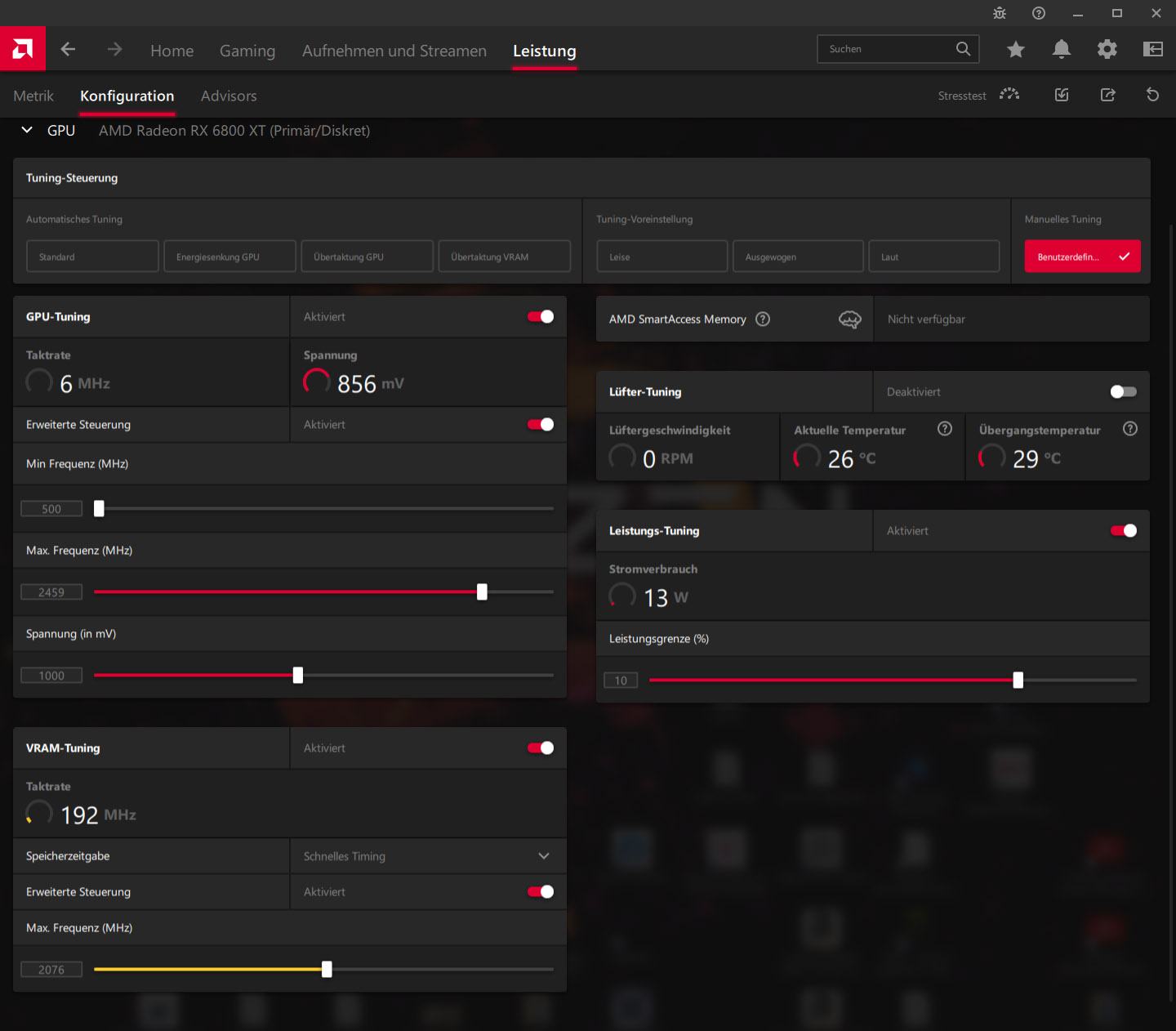Select Übertaktung GPU preset

(x=367, y=257)
